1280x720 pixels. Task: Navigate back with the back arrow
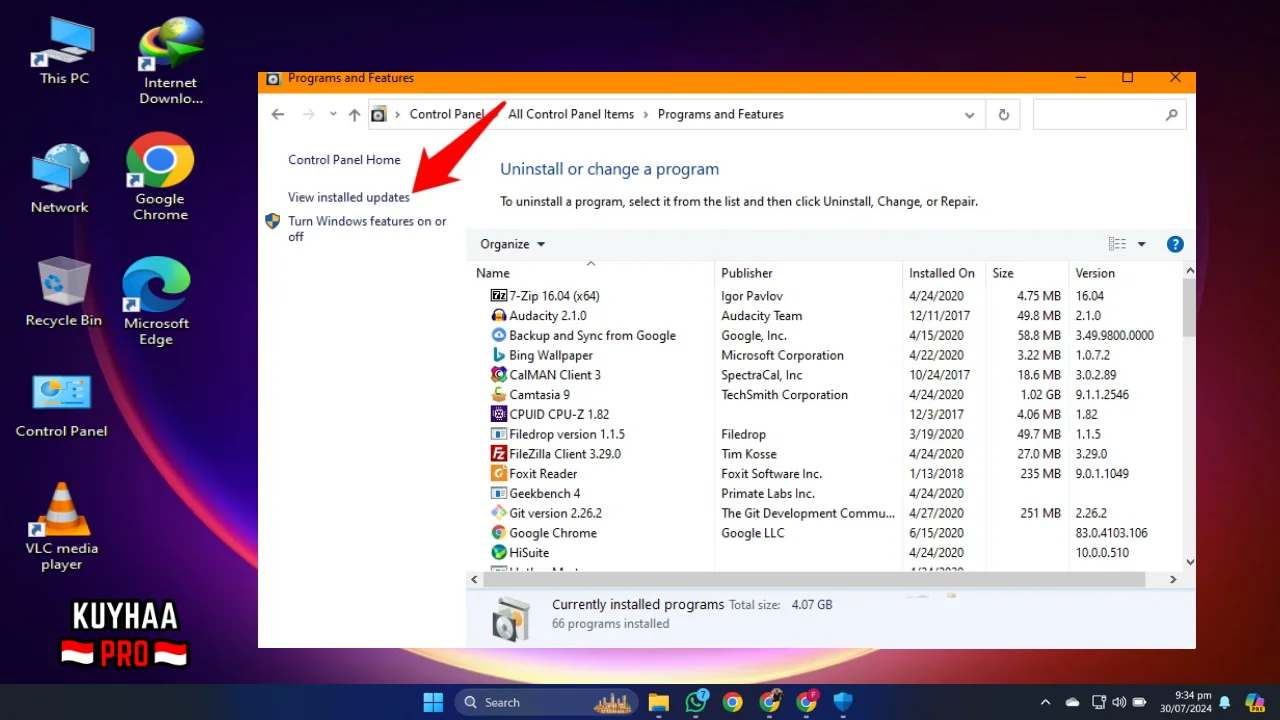pyautogui.click(x=278, y=115)
